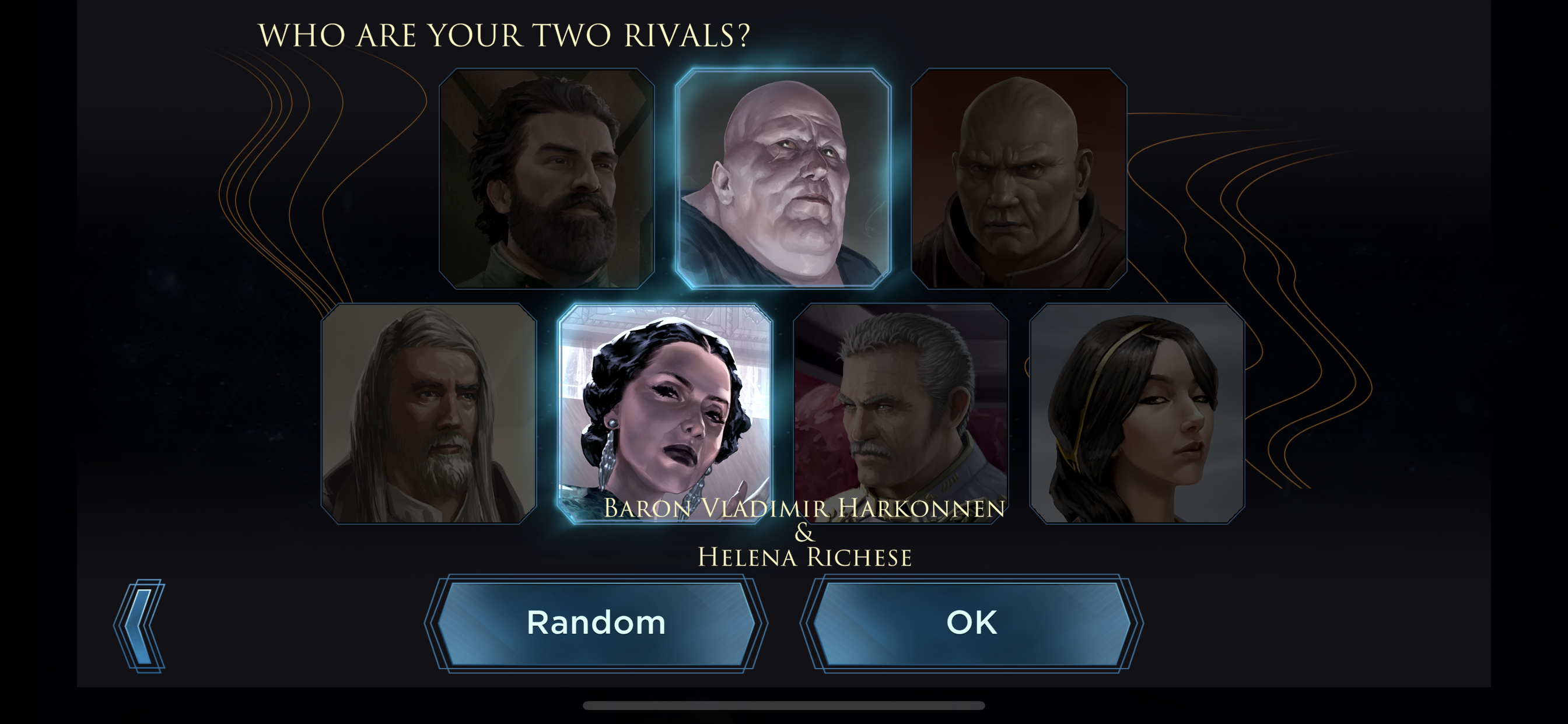Tap the portrait of the man in the military uniform

(x=901, y=414)
